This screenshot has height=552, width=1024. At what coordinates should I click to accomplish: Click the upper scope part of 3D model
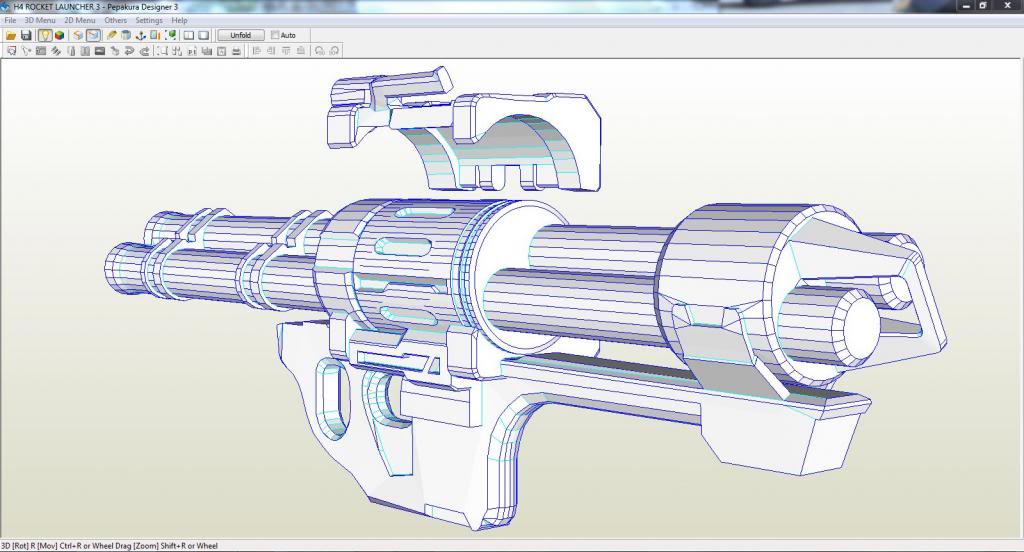coord(470,130)
